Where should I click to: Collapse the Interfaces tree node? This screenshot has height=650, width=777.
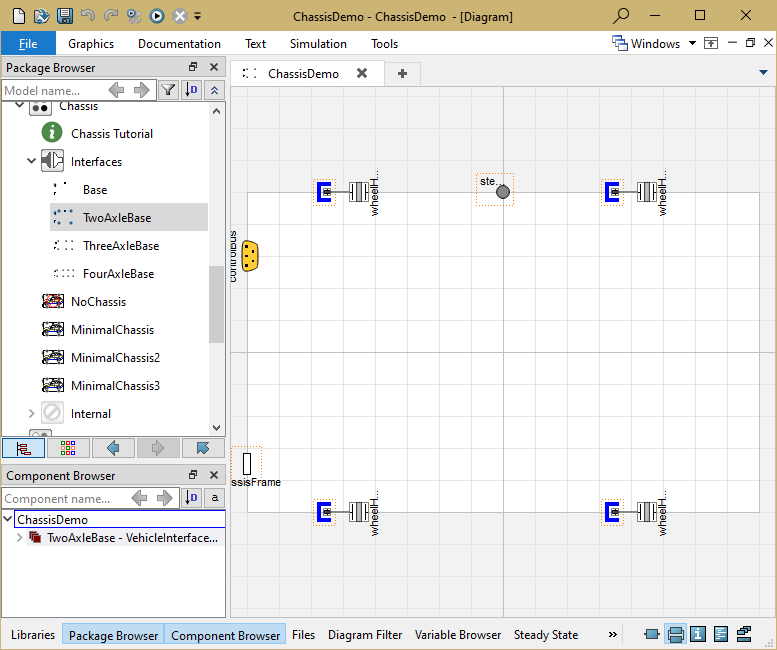(32, 162)
